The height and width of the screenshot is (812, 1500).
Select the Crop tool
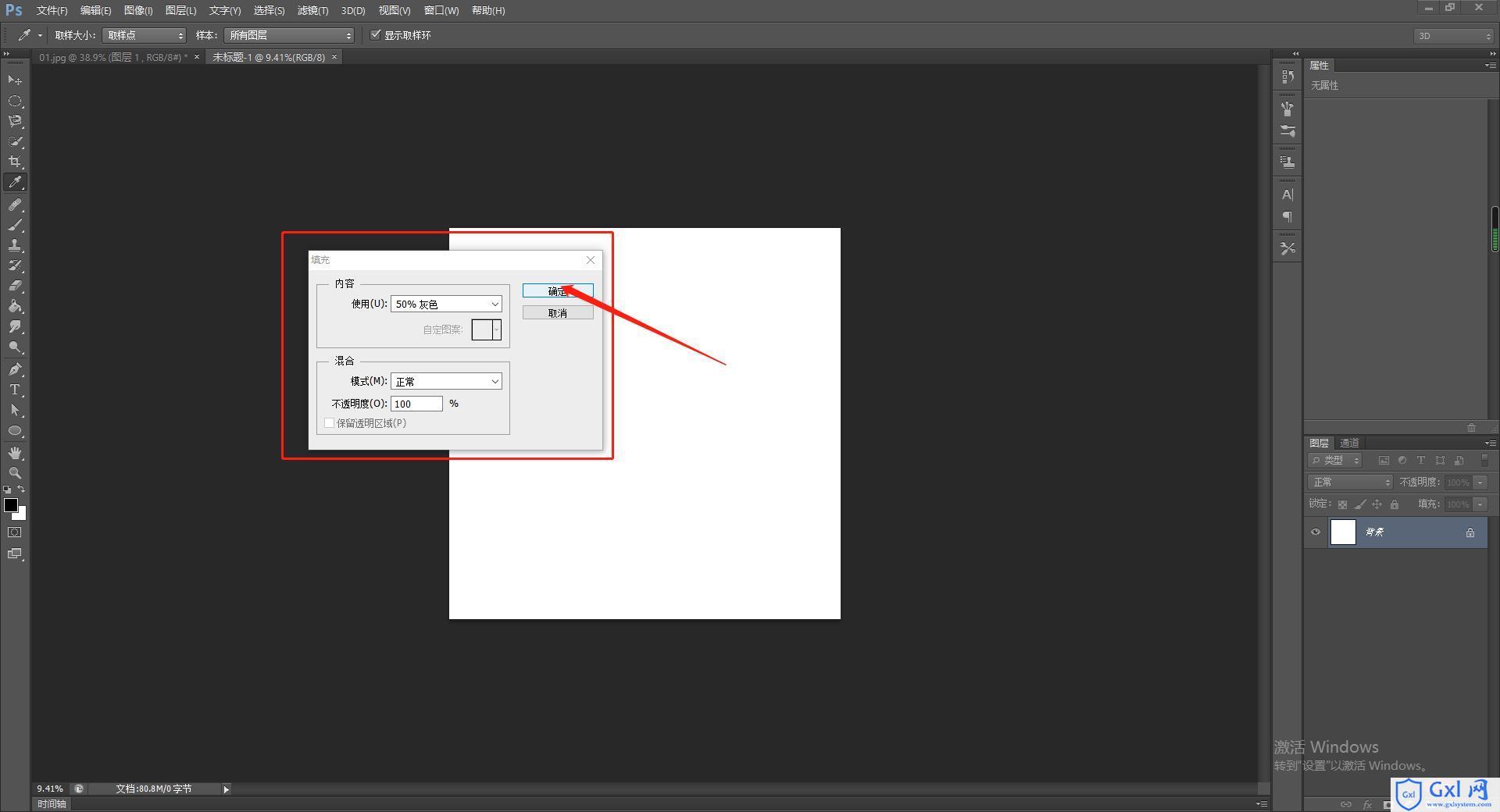point(15,162)
